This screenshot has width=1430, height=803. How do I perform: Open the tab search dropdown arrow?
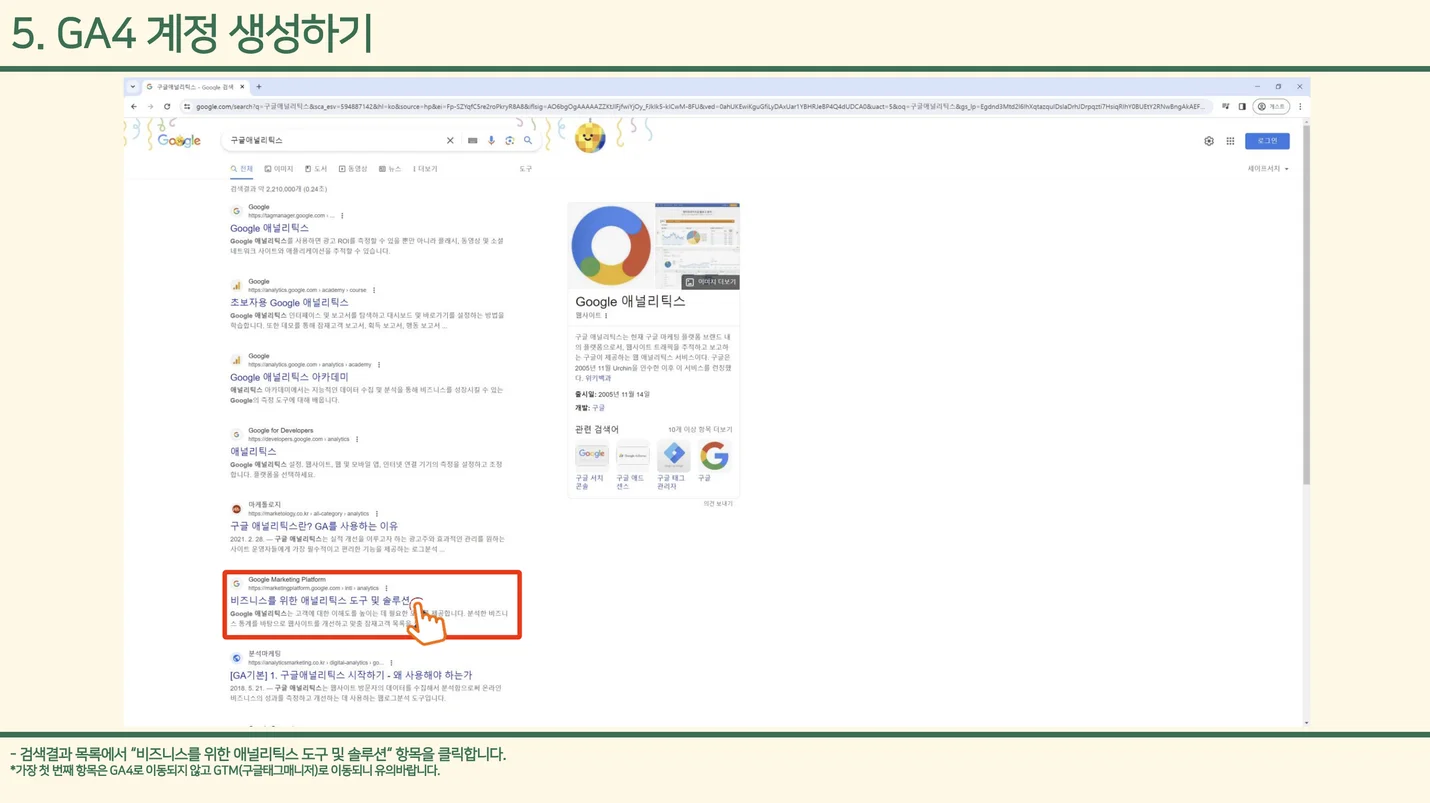133,87
